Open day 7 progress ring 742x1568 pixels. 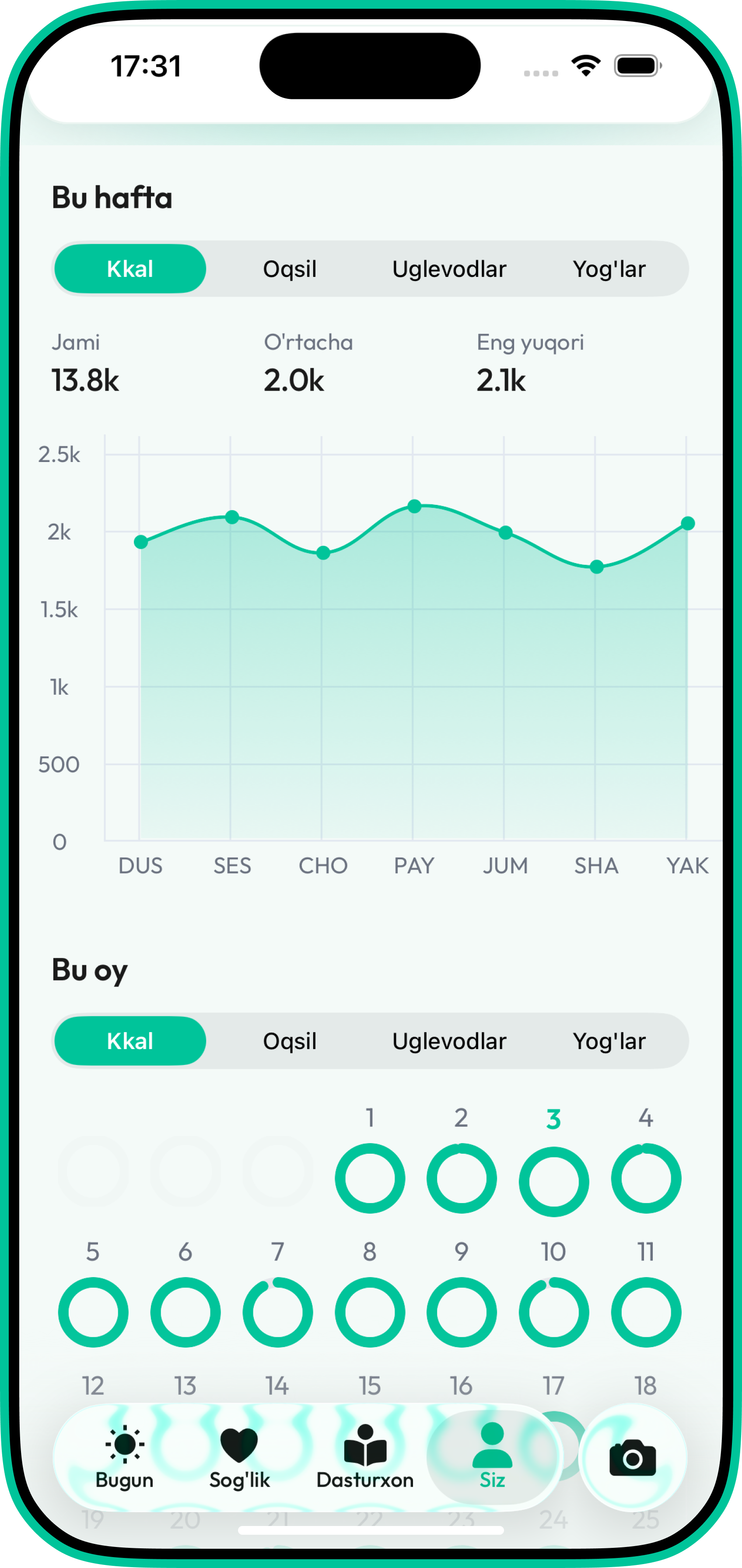pyautogui.click(x=277, y=1312)
